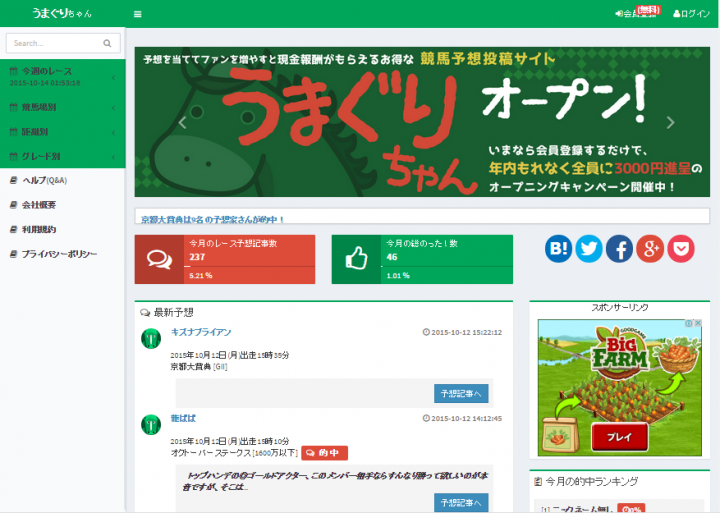Click avatar next to 鹿ばば

[x=151, y=425]
